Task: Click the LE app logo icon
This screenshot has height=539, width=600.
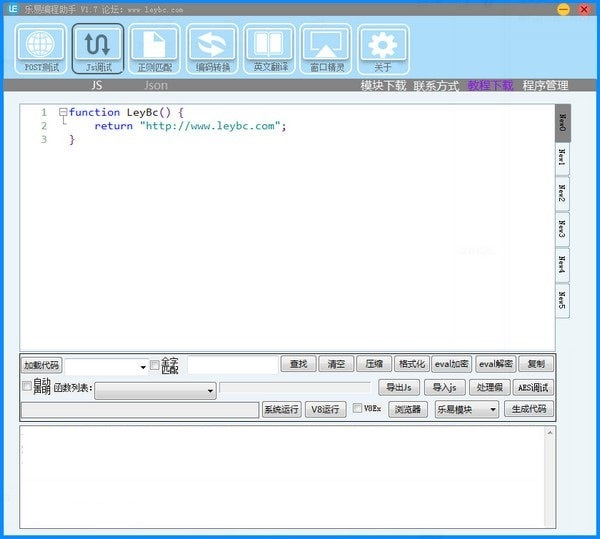Action: pyautogui.click(x=13, y=9)
